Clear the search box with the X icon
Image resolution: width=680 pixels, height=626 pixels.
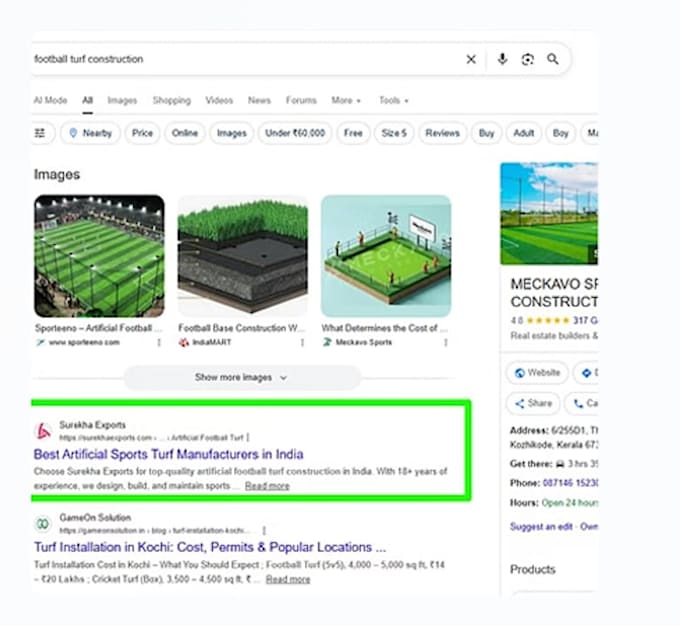coord(471,59)
